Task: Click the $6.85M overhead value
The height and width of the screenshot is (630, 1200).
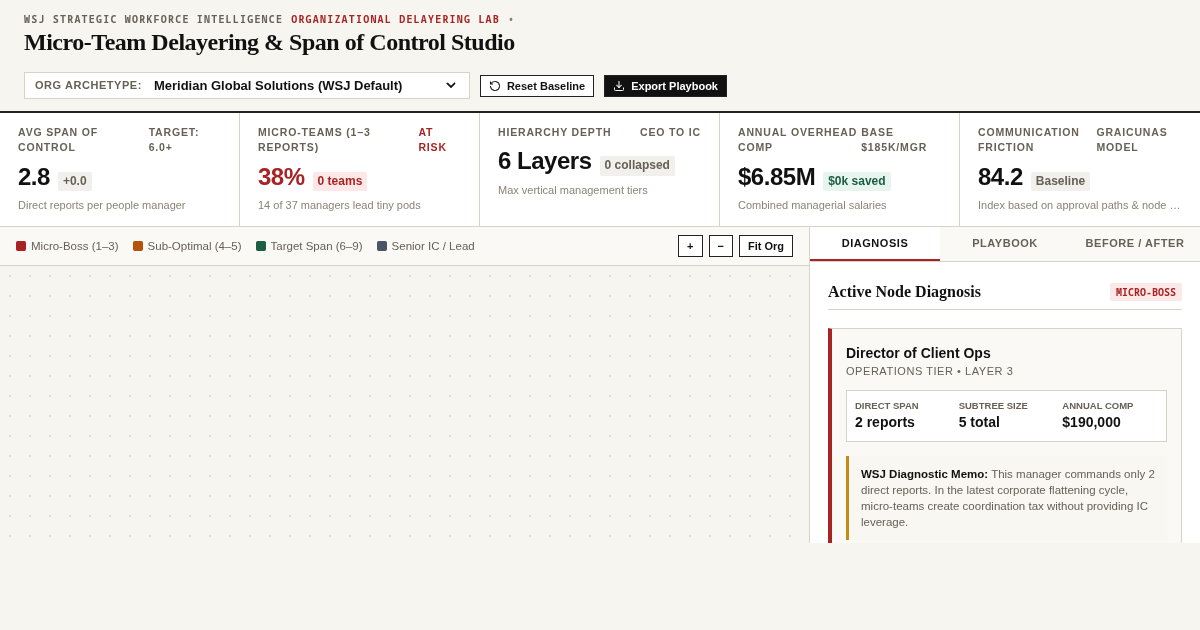Action: pos(776,177)
